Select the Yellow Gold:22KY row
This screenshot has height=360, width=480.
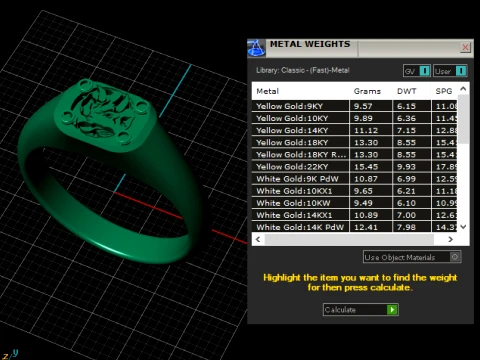click(x=354, y=167)
